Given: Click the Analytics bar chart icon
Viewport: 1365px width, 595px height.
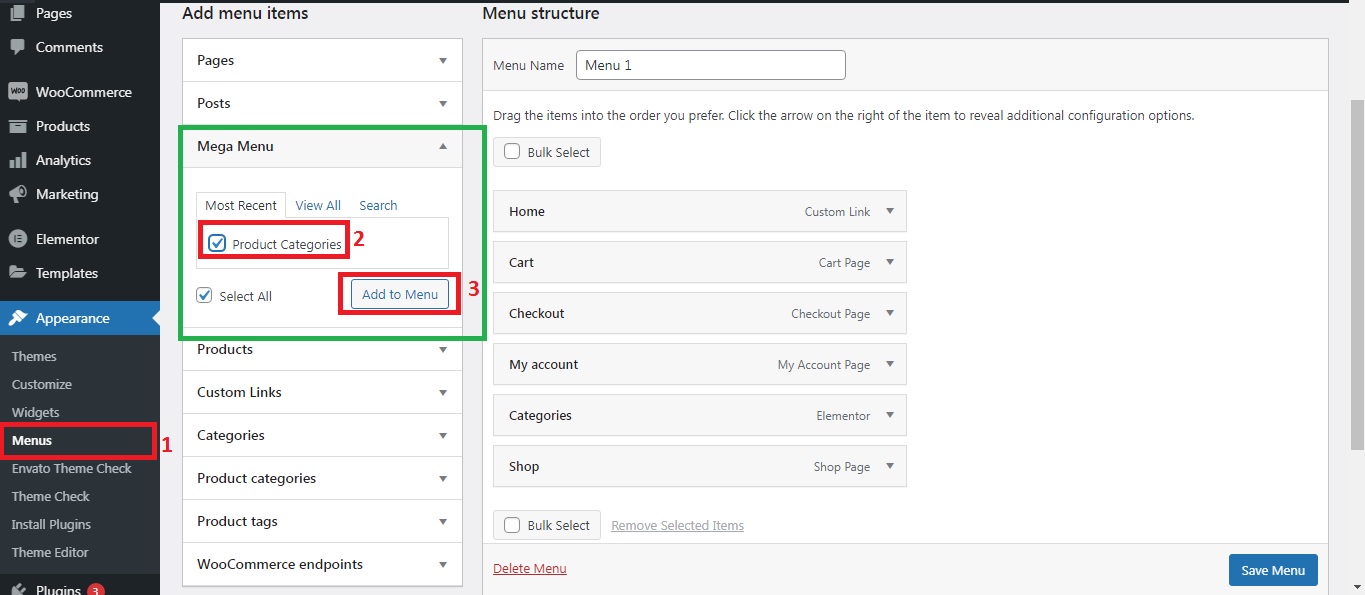Looking at the screenshot, I should coord(17,160).
